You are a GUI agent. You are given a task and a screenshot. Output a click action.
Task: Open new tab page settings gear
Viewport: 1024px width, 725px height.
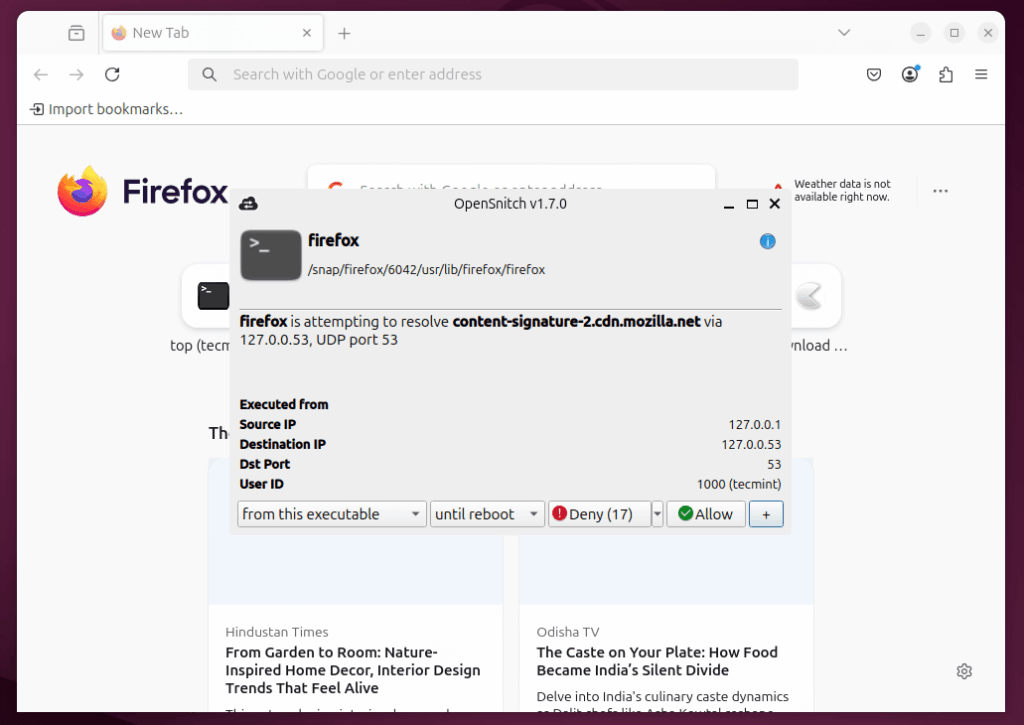964,671
